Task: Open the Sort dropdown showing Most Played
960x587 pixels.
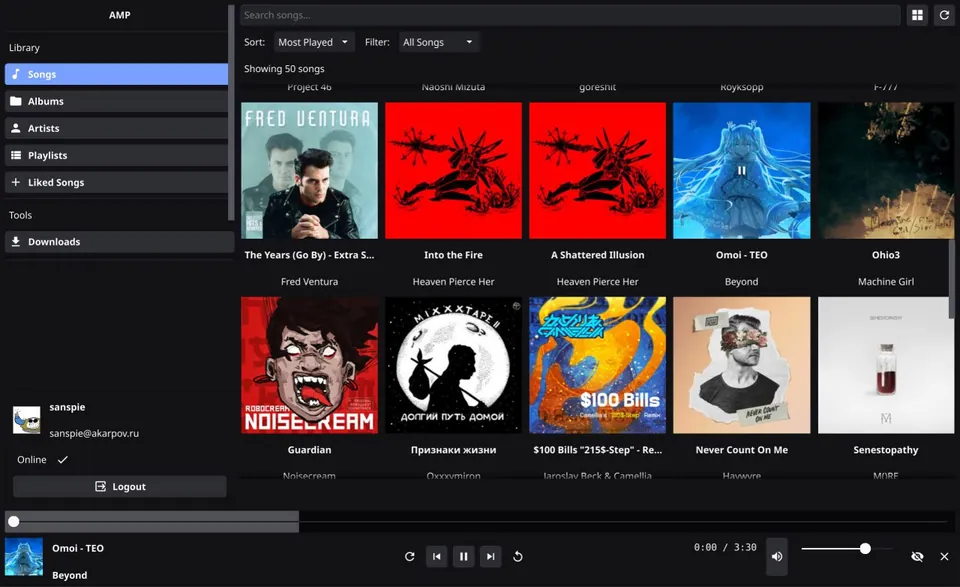Action: [313, 42]
